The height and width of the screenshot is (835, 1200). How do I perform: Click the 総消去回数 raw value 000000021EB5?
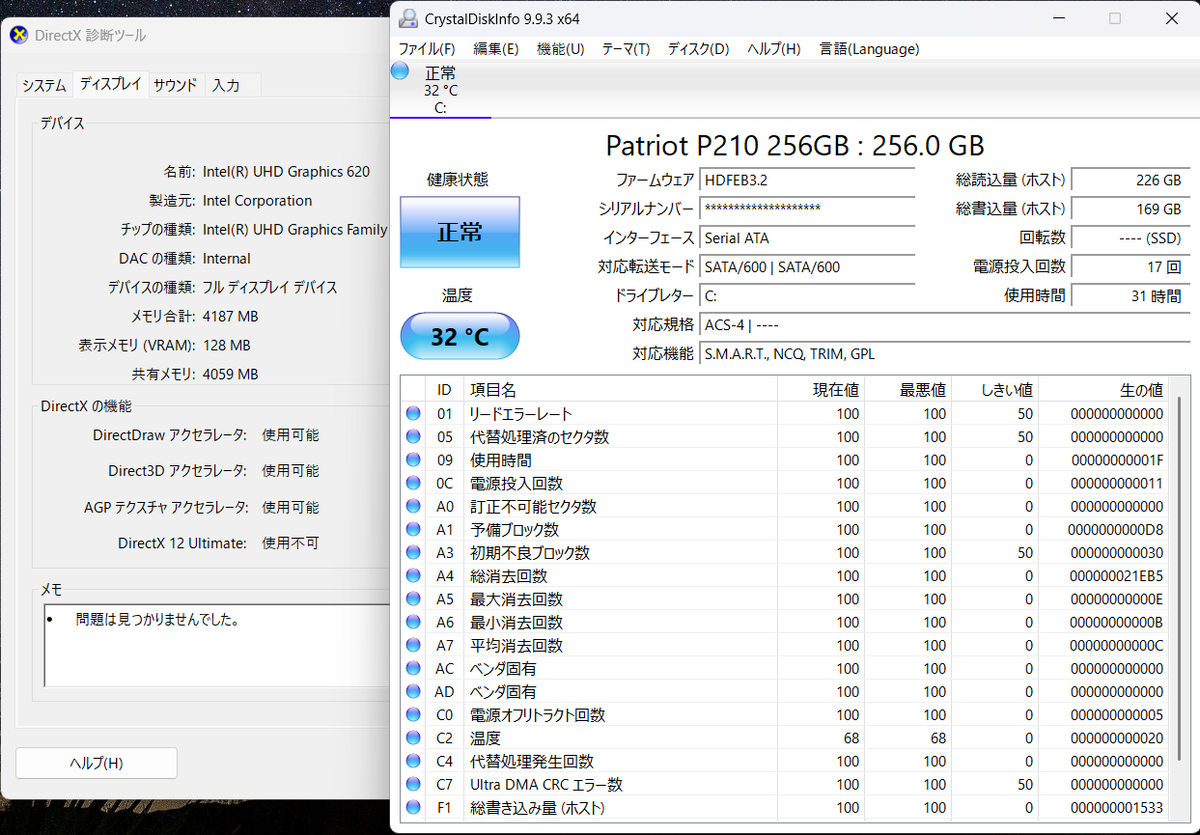[1116, 576]
